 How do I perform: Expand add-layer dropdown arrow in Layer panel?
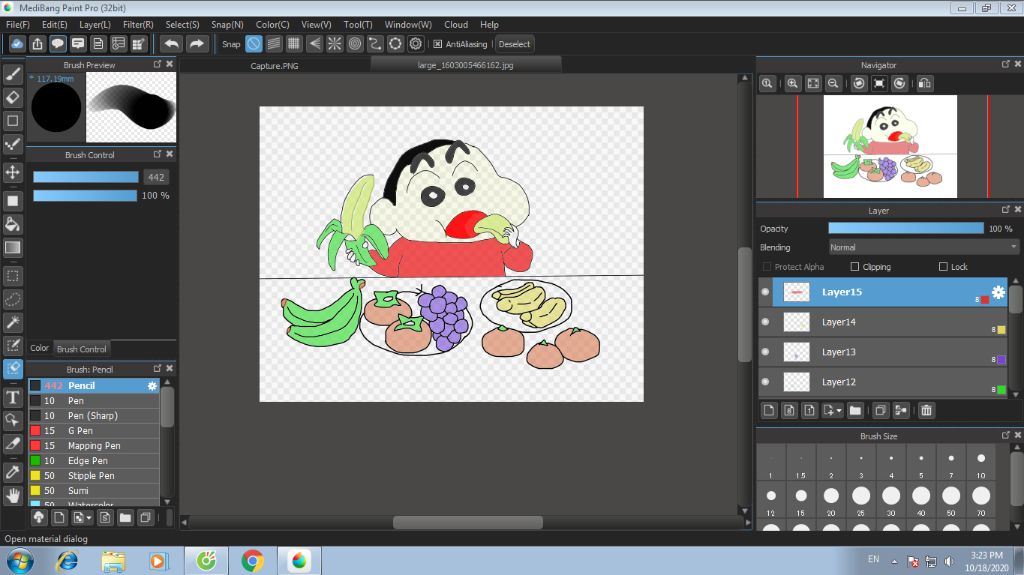pos(839,410)
